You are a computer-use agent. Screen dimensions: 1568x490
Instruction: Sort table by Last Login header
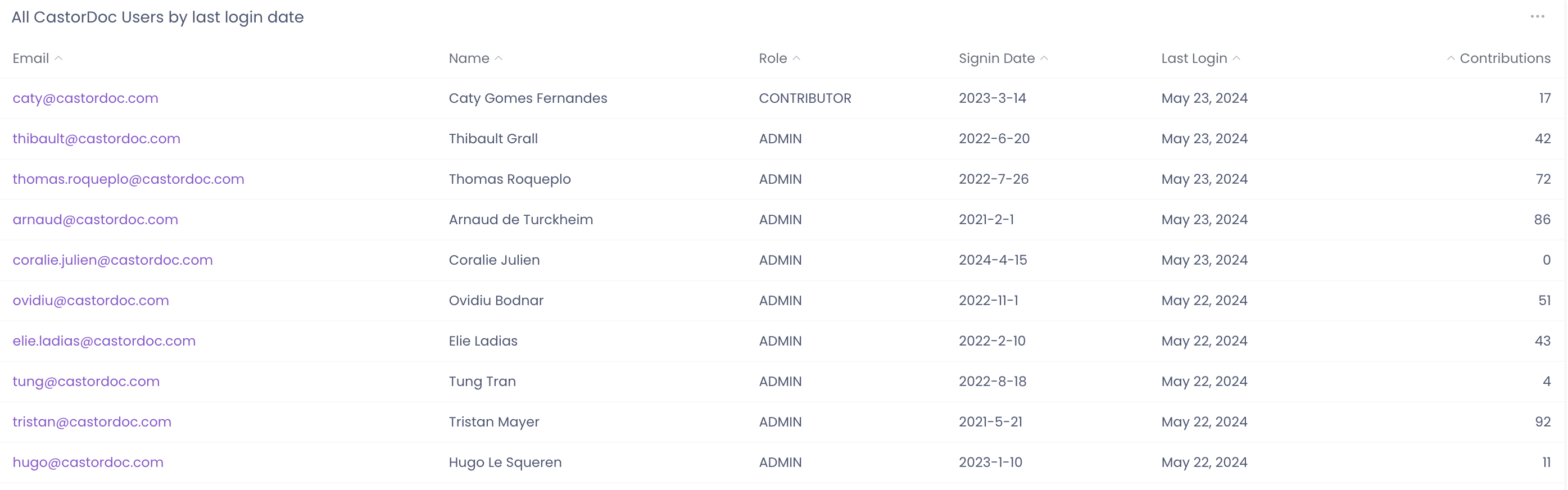tap(1194, 58)
